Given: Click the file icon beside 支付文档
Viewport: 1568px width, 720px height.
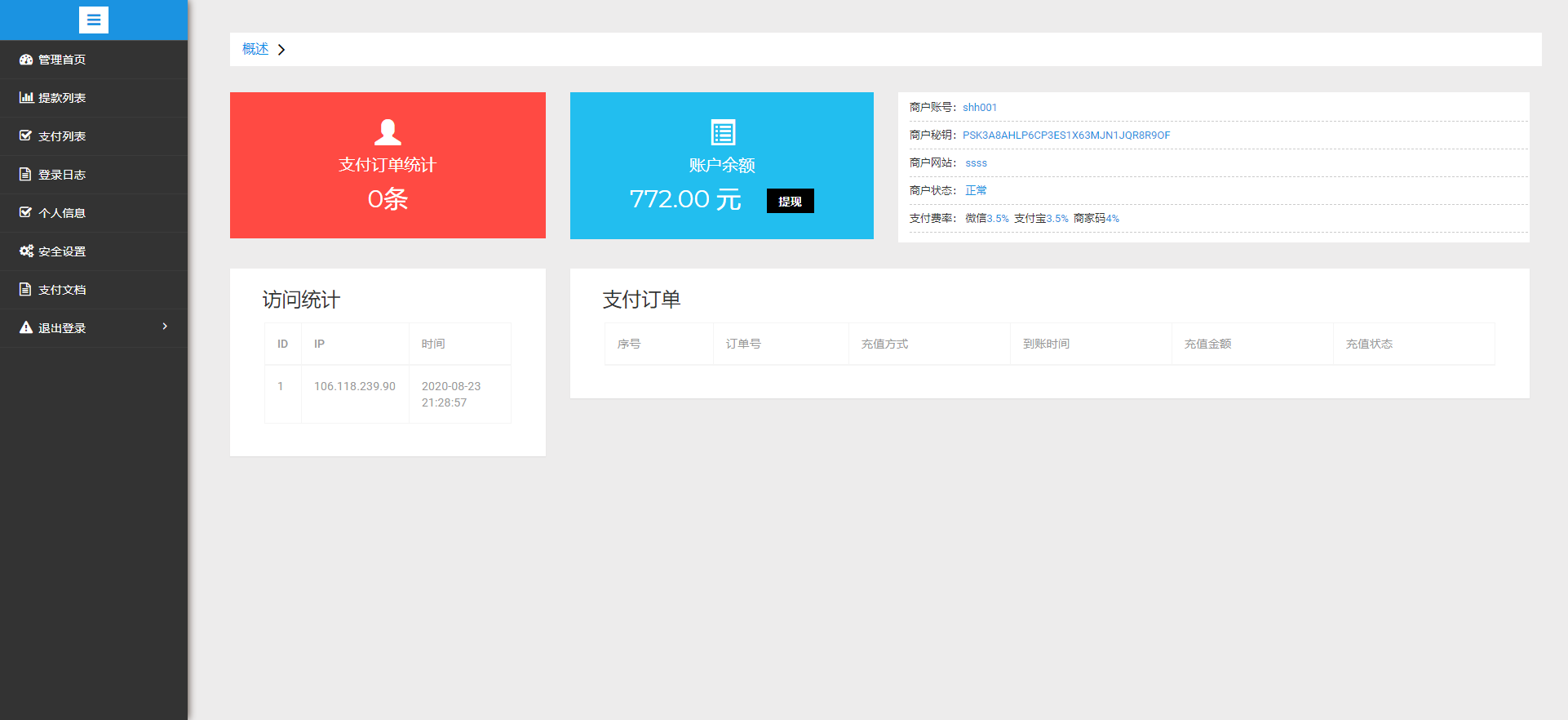Looking at the screenshot, I should tap(25, 289).
